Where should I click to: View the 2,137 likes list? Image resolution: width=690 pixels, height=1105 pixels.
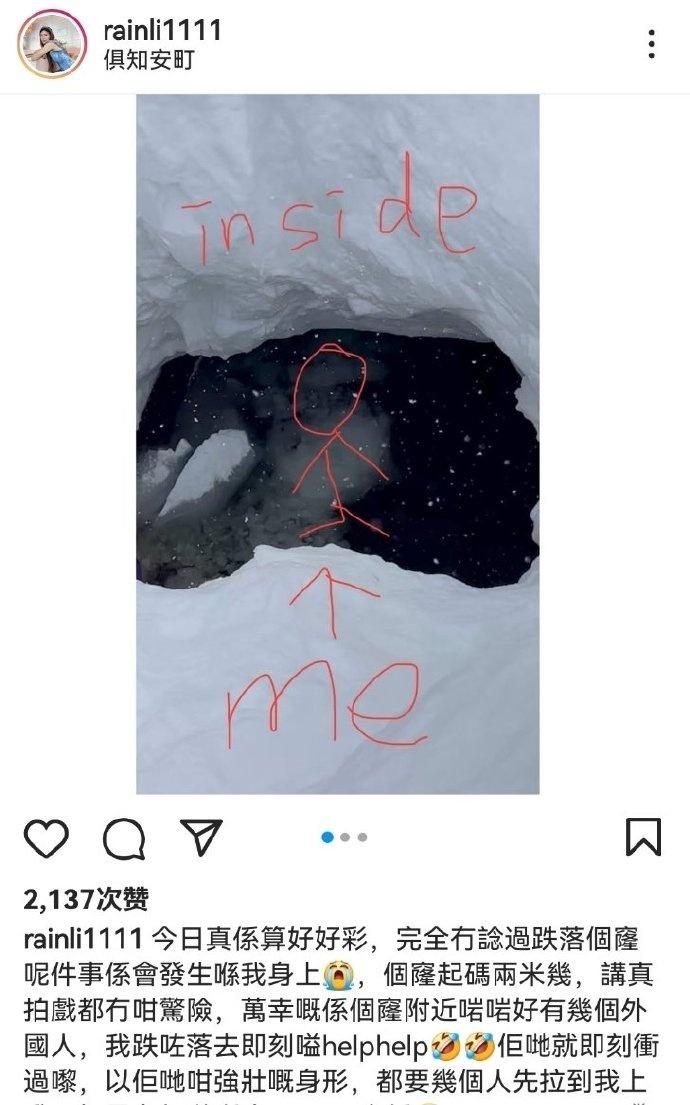[x=86, y=899]
